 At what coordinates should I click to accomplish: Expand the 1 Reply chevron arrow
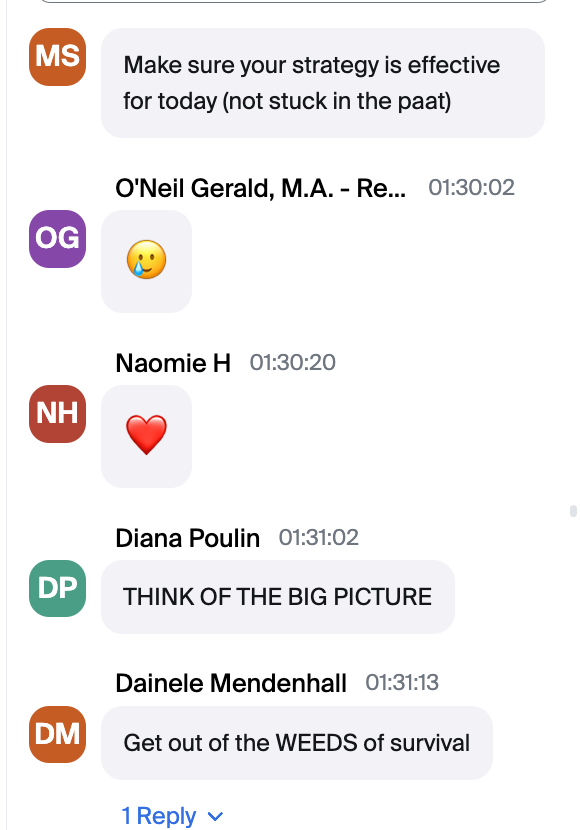click(x=215, y=816)
